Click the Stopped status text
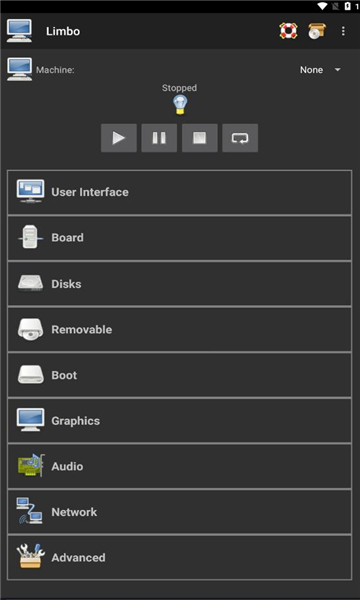This screenshot has width=360, height=600. (179, 88)
